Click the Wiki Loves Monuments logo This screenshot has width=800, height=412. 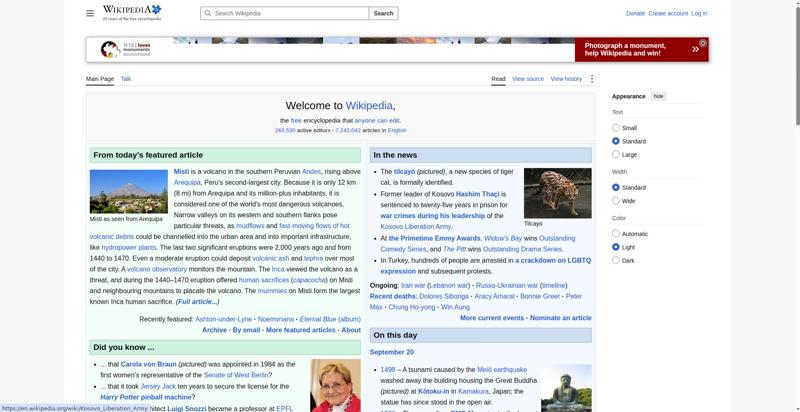(126, 49)
